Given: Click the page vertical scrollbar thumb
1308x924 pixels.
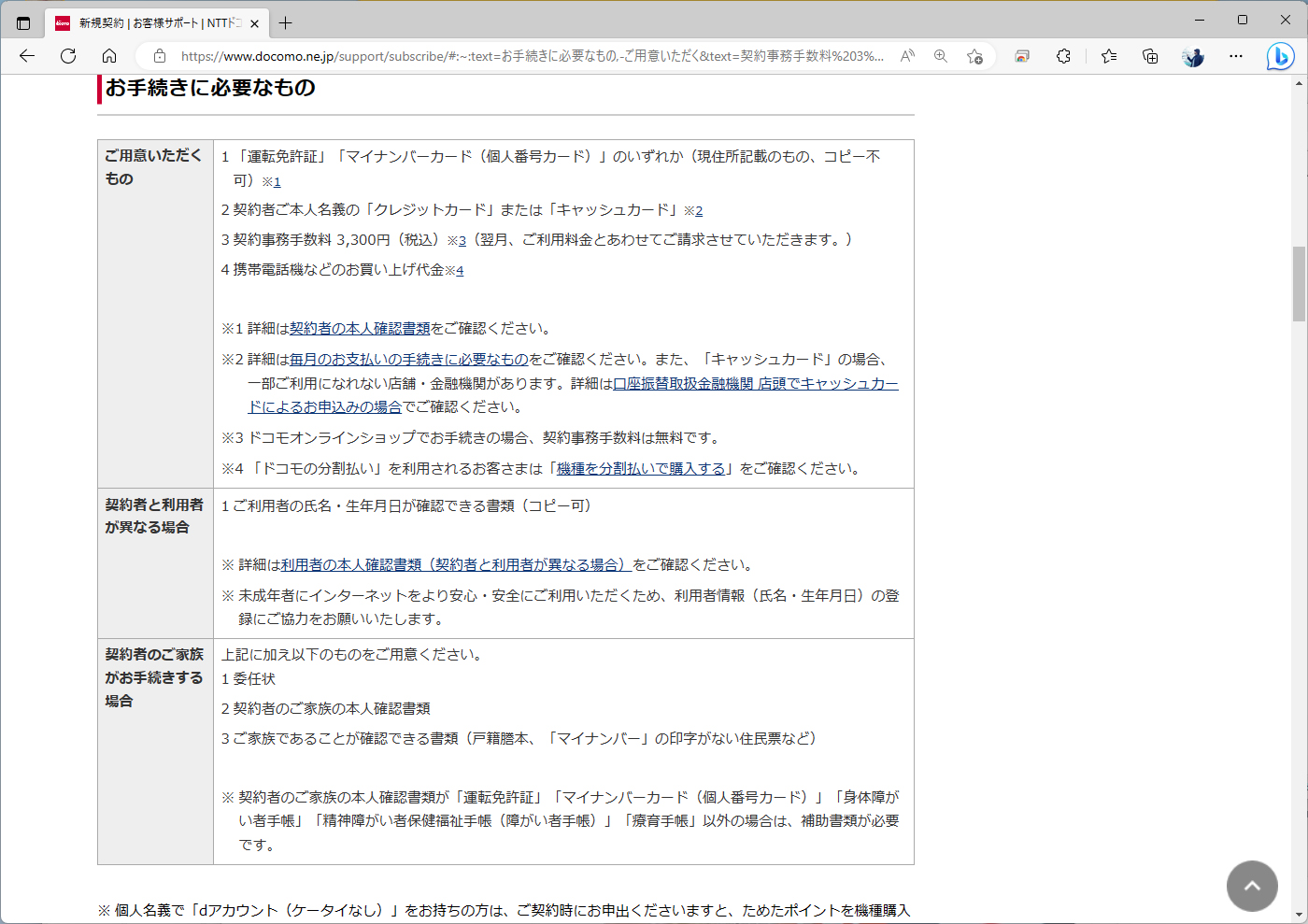Looking at the screenshot, I should tap(1299, 283).
